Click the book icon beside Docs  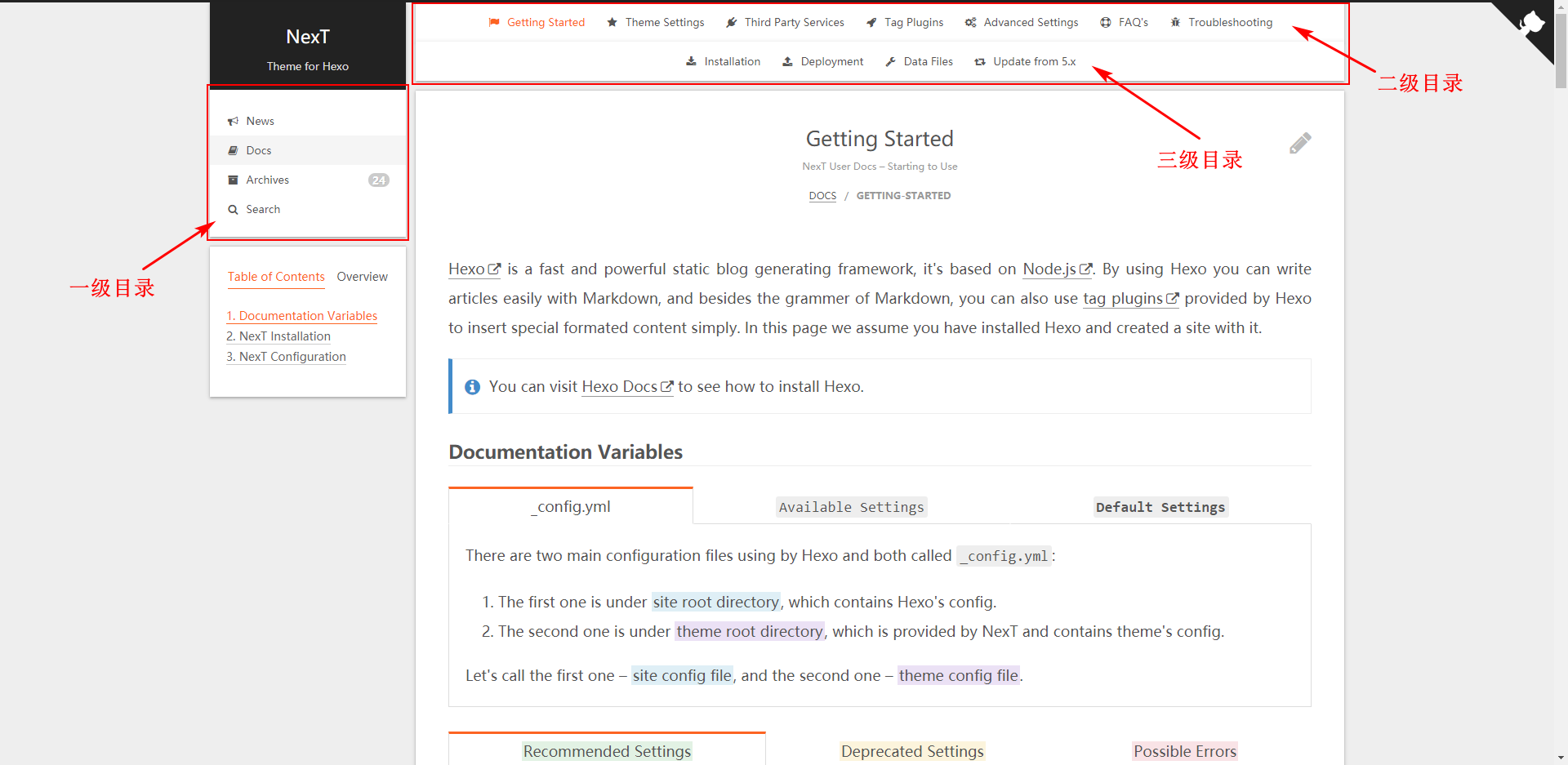pos(233,150)
